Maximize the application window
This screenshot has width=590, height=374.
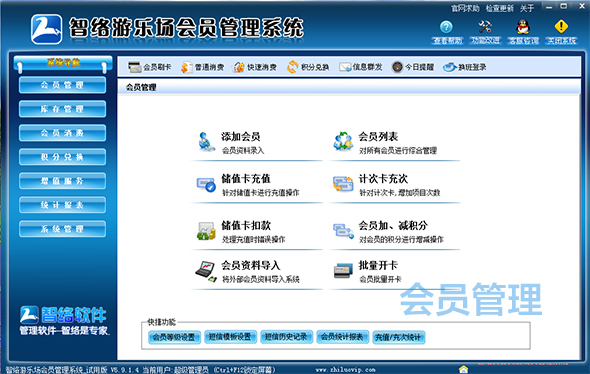pyautogui.click(x=564, y=7)
